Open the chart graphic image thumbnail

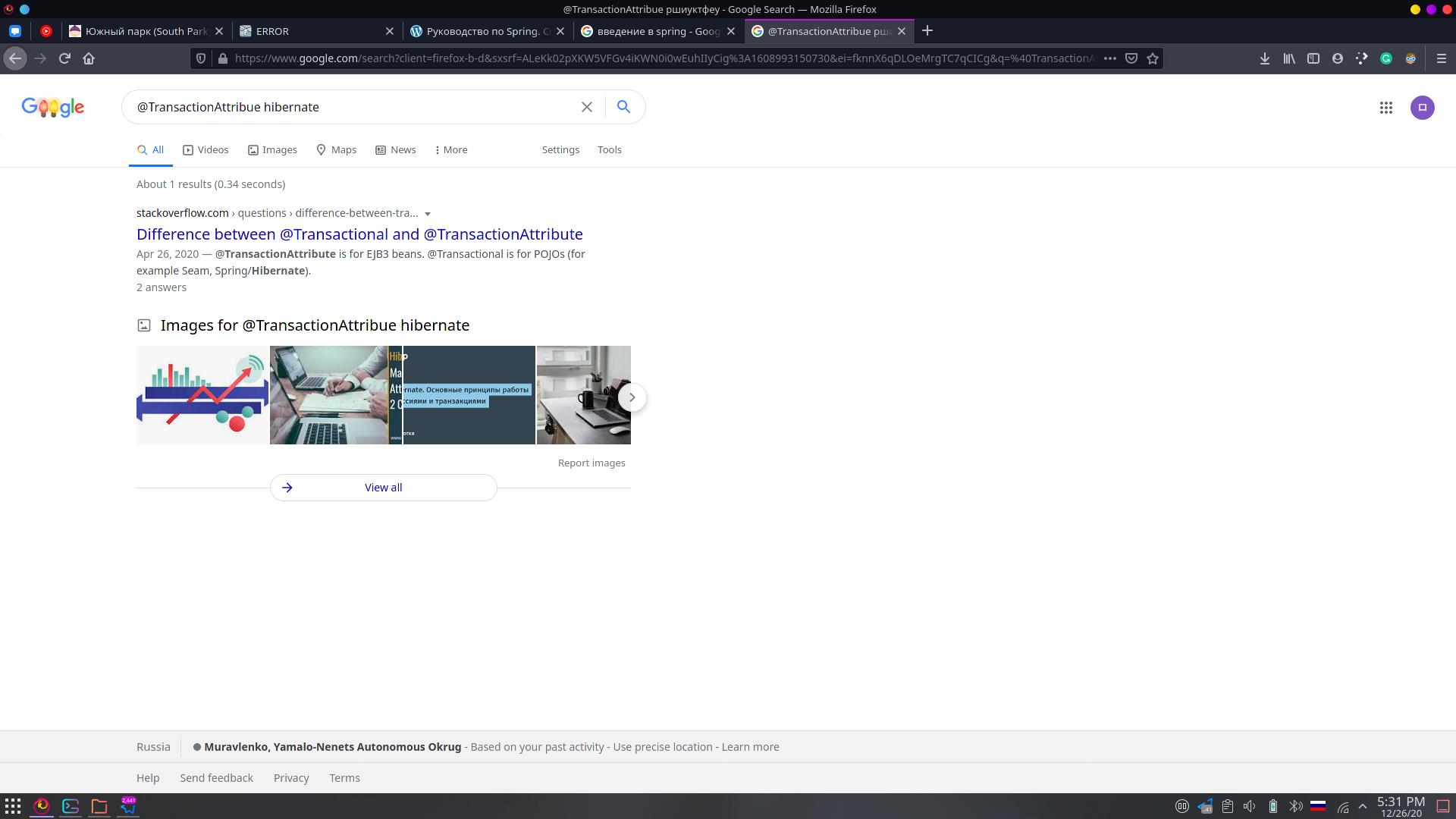tap(202, 395)
